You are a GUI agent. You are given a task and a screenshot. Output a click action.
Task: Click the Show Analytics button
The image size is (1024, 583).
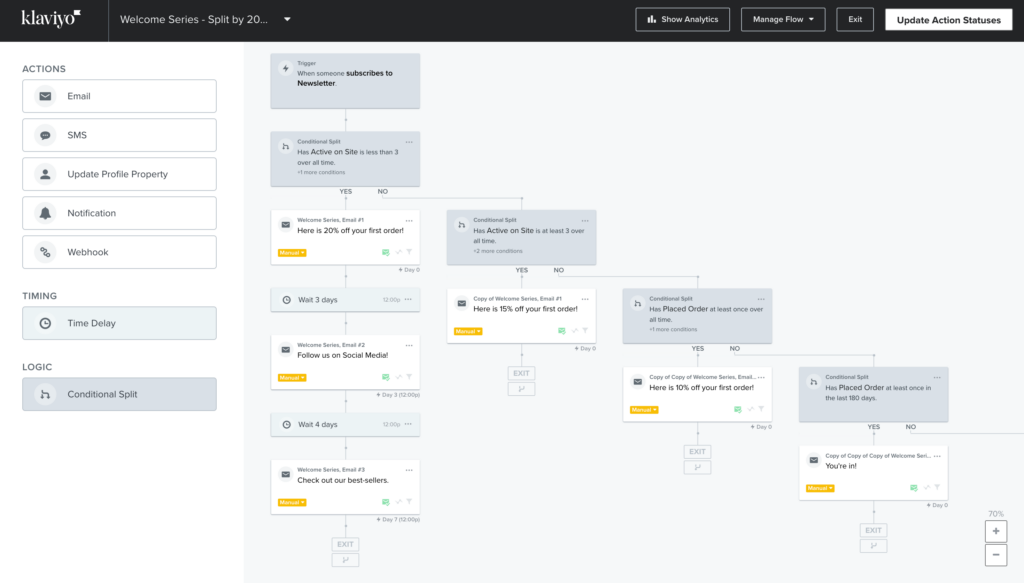coord(683,19)
